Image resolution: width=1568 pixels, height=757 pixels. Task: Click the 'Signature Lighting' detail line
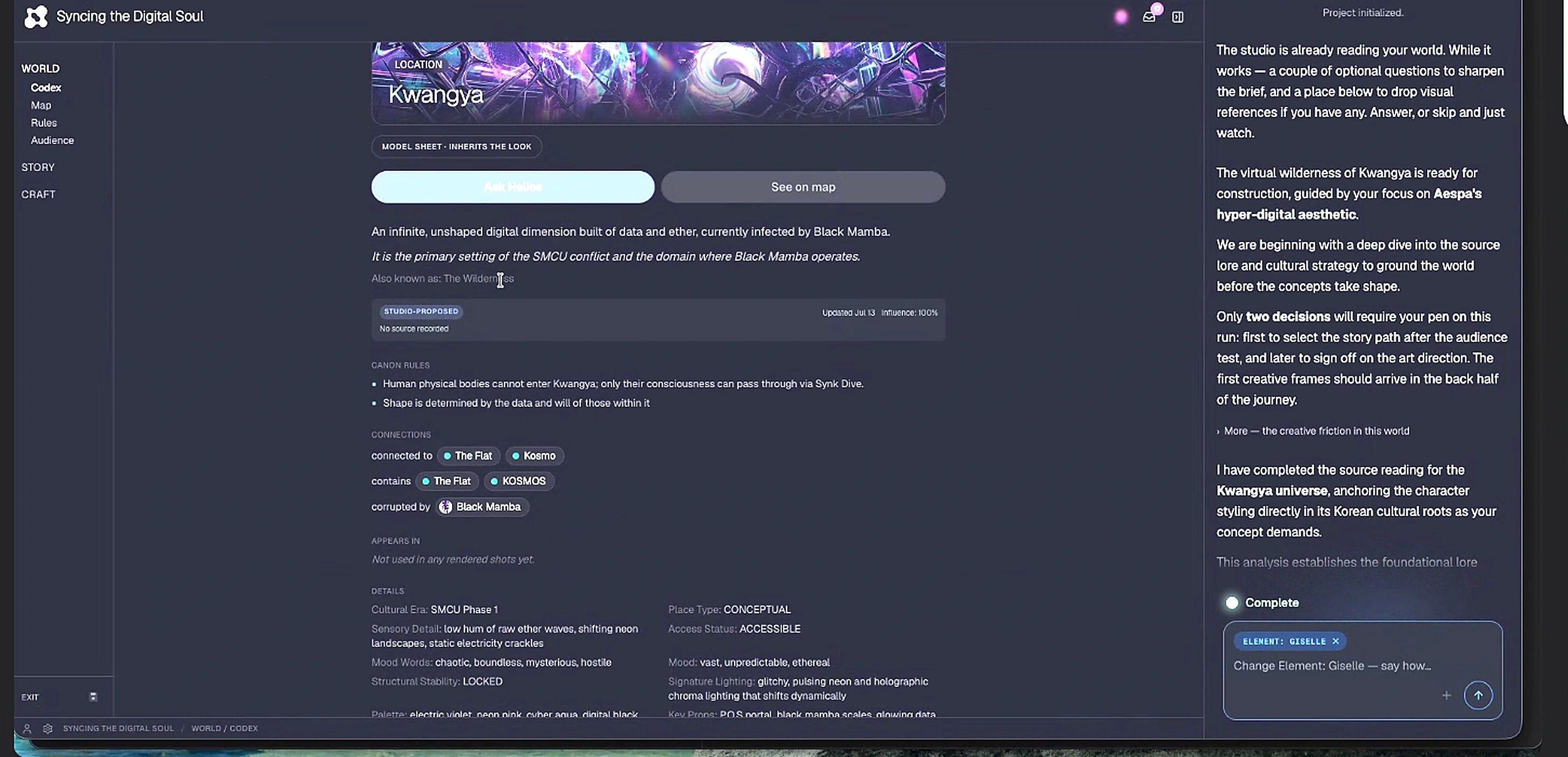tap(798, 689)
